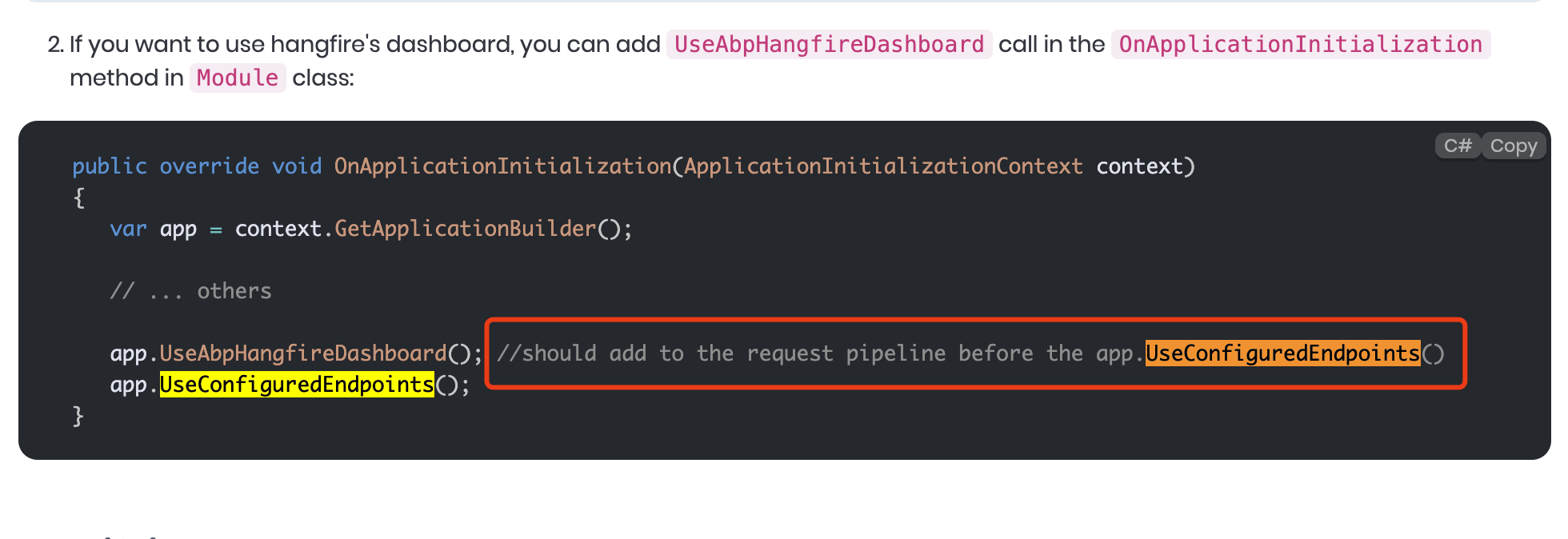Viewport: 1568px width, 539px height.
Task: Click the Copy button on the code block
Action: click(x=1513, y=146)
